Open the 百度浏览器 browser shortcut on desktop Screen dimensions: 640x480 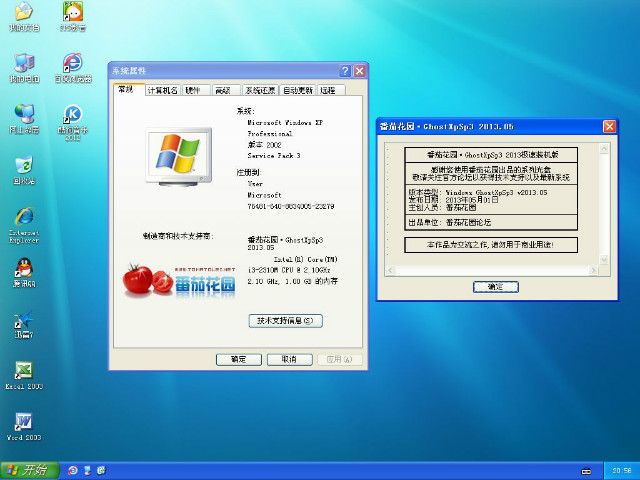click(x=73, y=68)
